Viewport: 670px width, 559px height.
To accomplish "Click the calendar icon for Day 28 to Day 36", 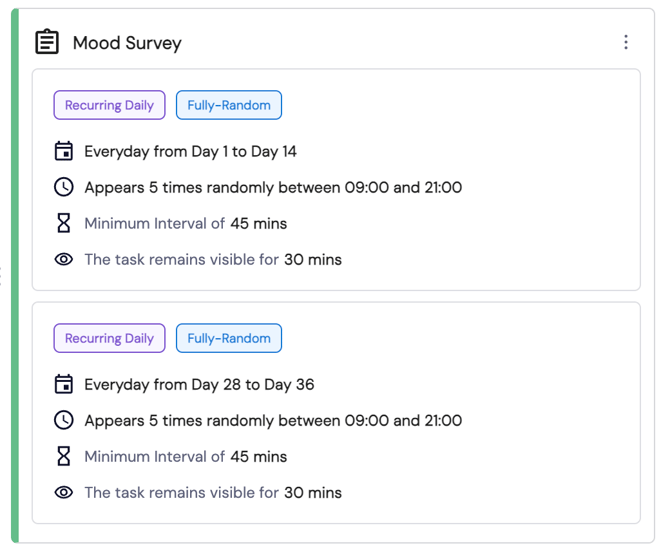I will (x=64, y=384).
